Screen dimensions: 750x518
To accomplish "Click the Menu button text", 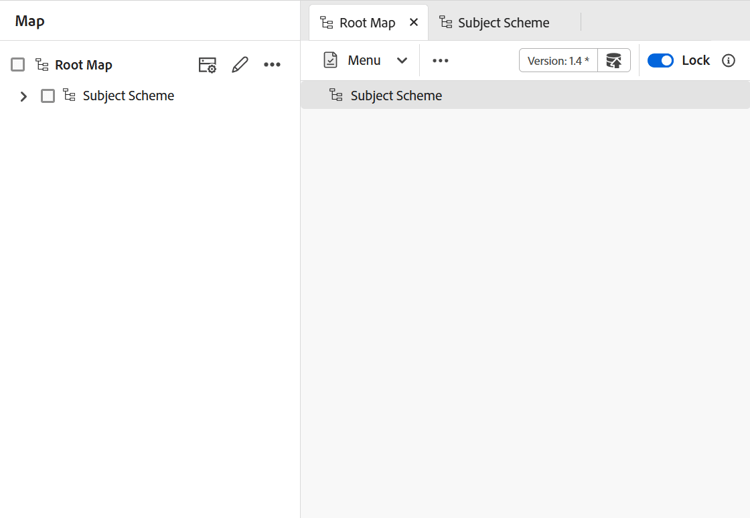I will click(364, 60).
